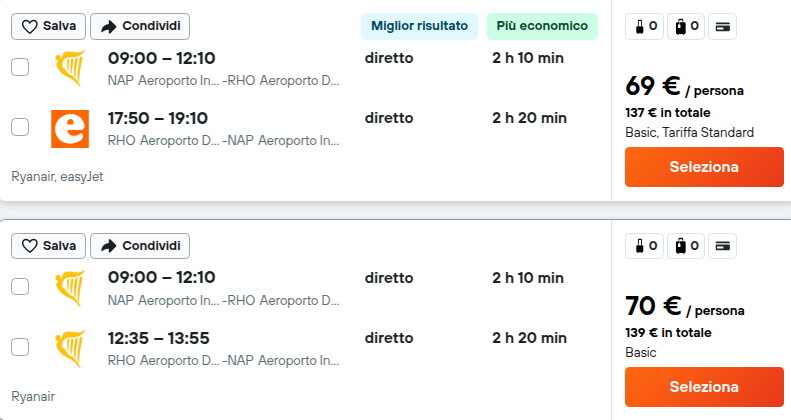This screenshot has width=791, height=420.
Task: Click Seleziona for the 70 € offer
Action: (x=704, y=387)
